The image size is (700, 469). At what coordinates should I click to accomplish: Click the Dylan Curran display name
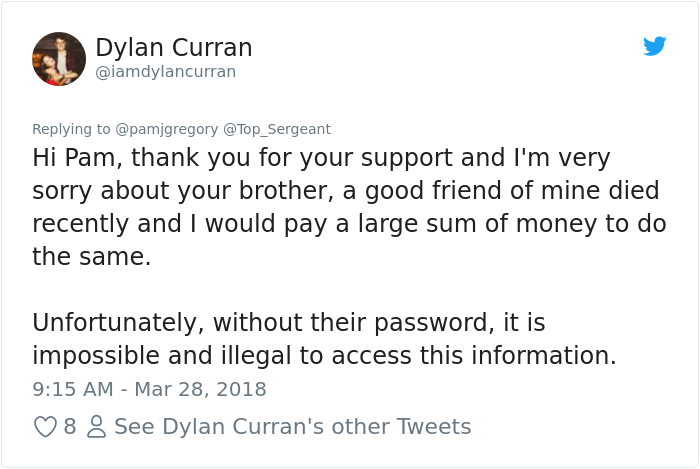[x=173, y=47]
